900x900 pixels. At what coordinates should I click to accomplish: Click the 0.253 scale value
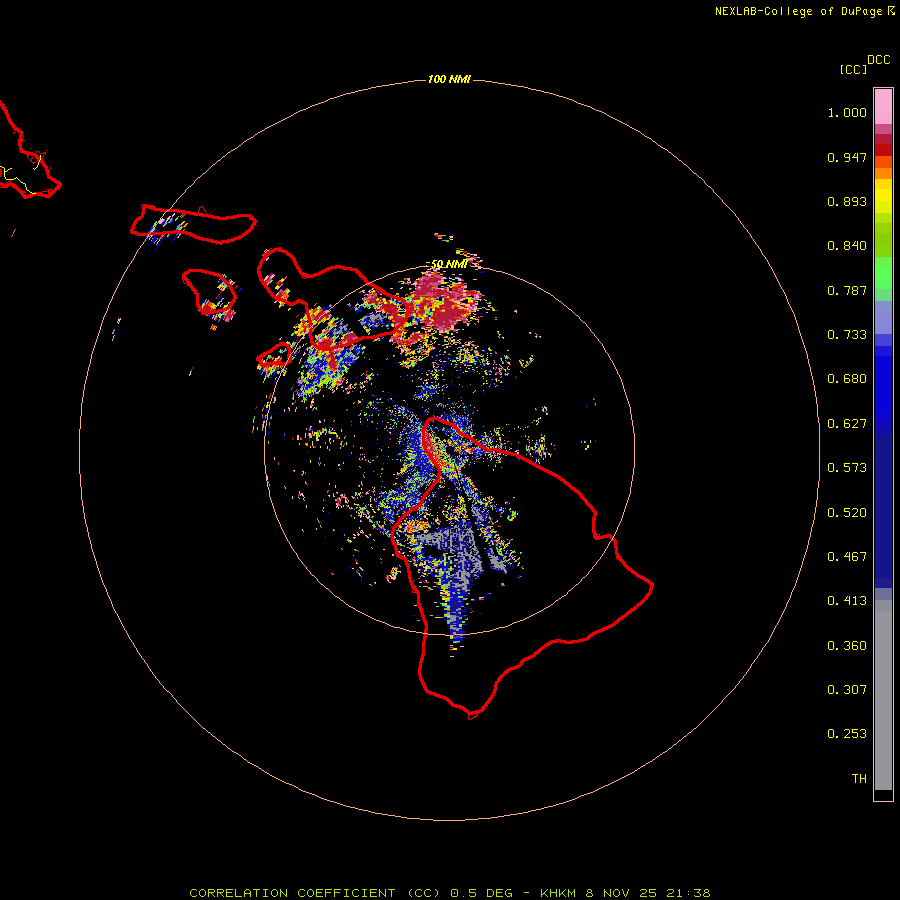pos(847,734)
